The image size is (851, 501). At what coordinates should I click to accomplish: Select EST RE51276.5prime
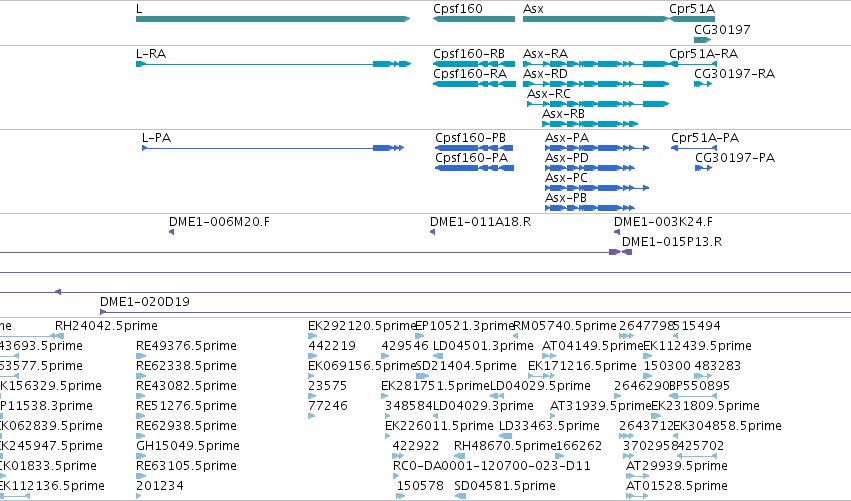point(141,416)
